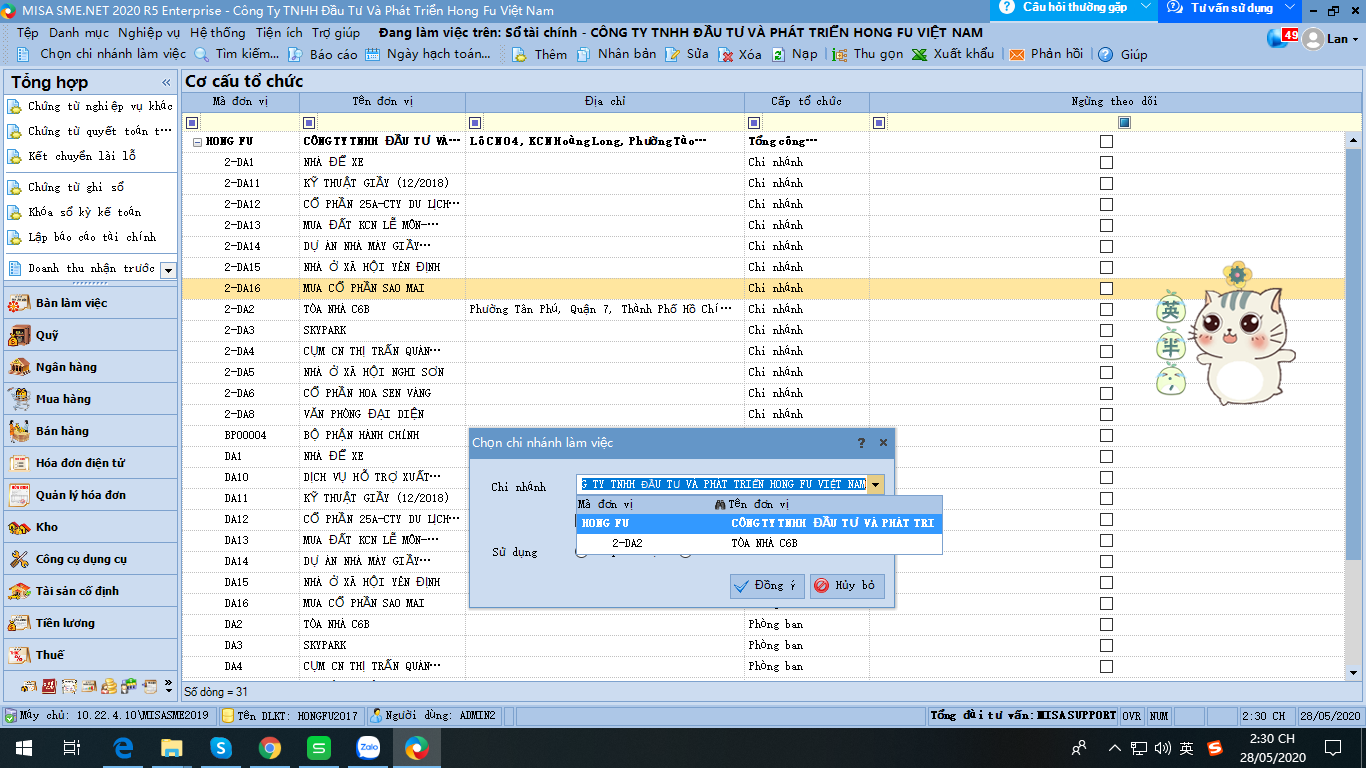Open the Phản hồi feedback envelope icon
The height and width of the screenshot is (768, 1366).
tap(1016, 55)
